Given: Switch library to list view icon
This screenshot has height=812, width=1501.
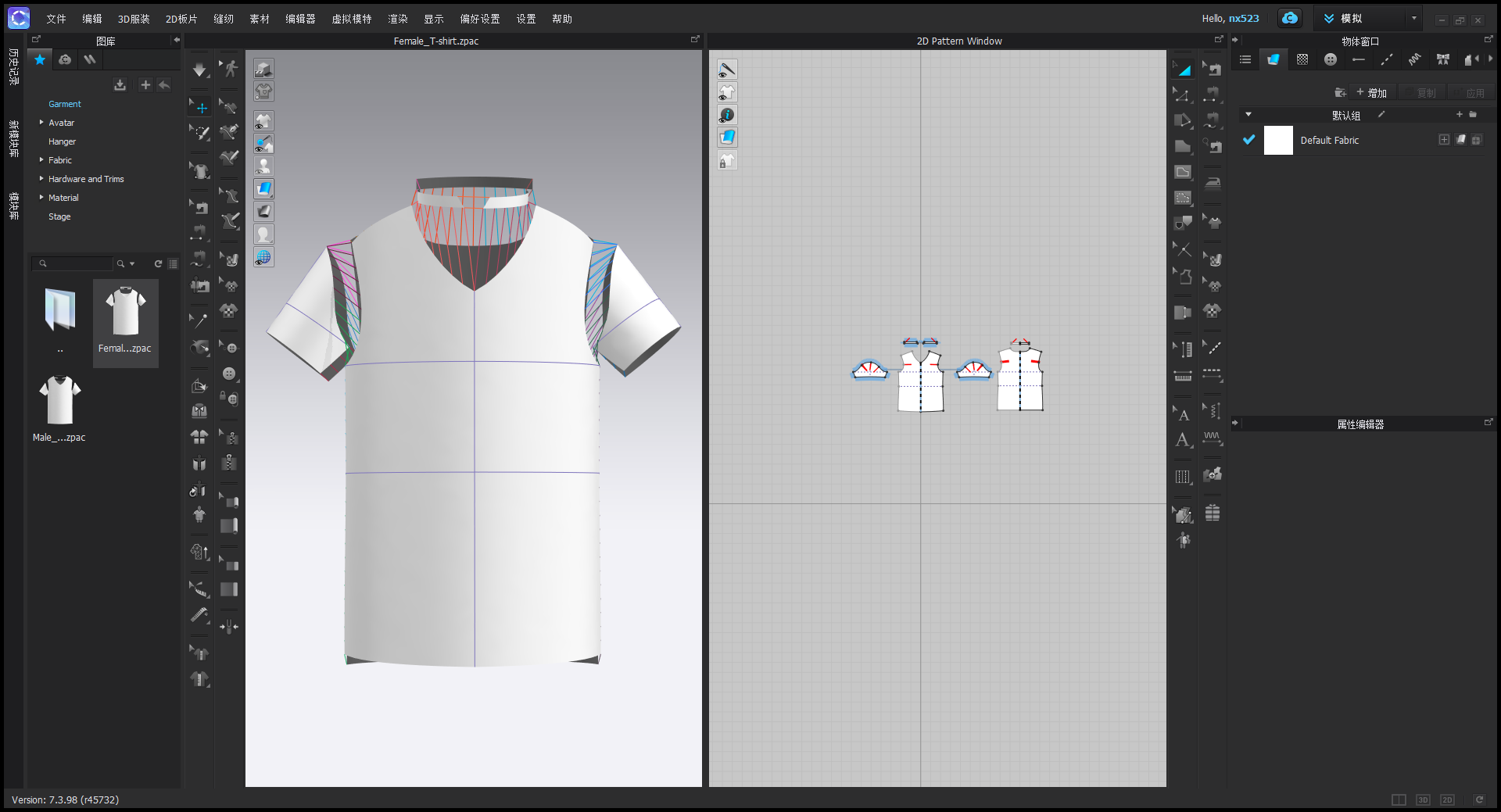Looking at the screenshot, I should click(x=173, y=264).
